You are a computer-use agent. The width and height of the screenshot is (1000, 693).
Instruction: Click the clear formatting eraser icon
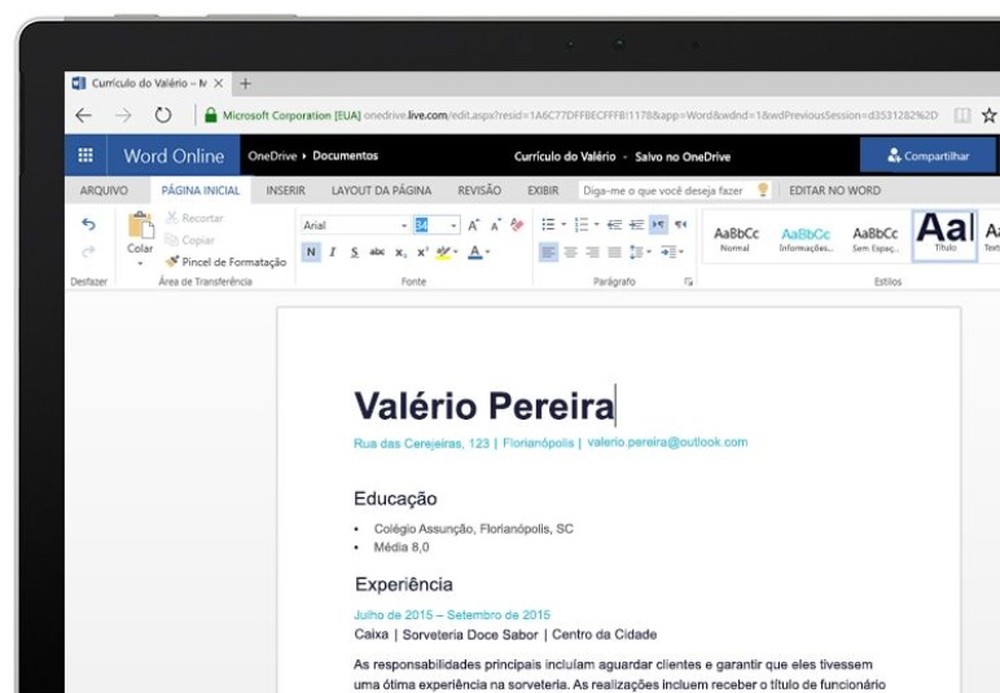517,224
